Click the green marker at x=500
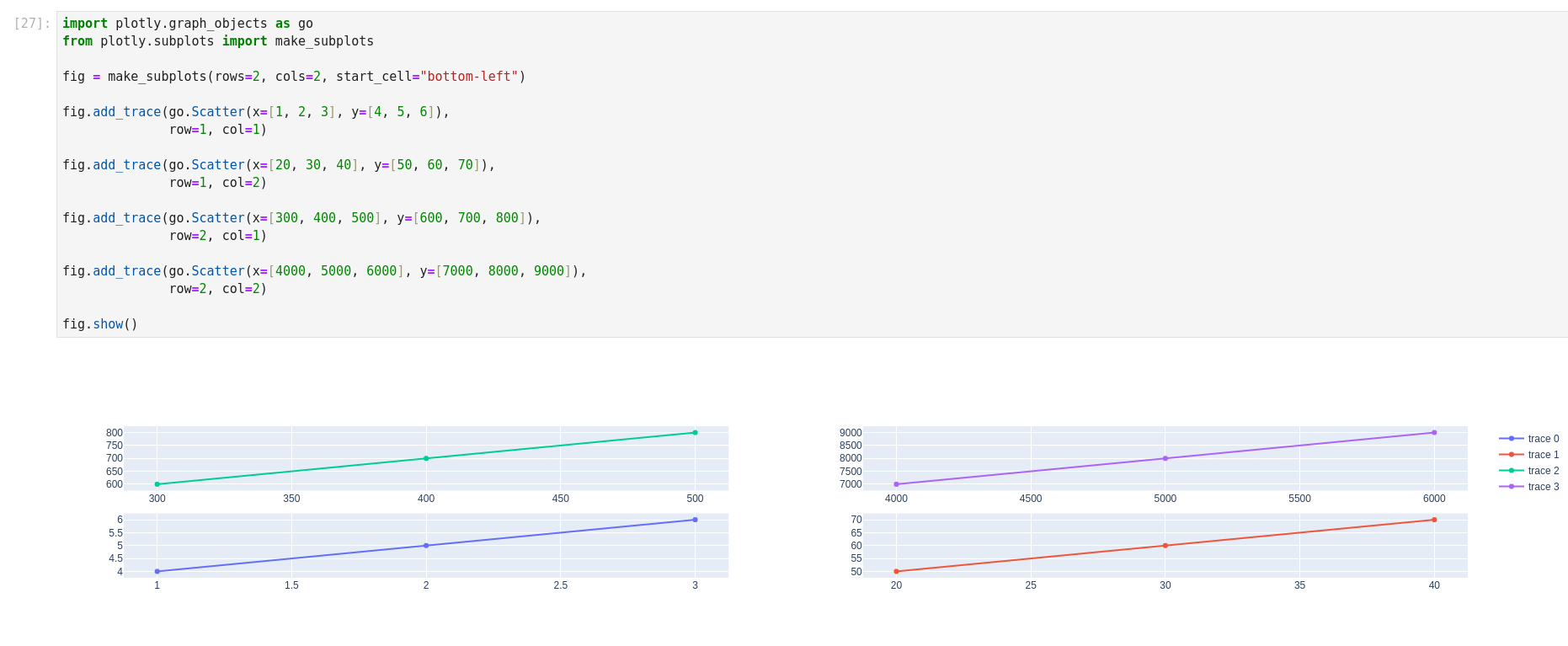The height and width of the screenshot is (646, 1568). 695,433
